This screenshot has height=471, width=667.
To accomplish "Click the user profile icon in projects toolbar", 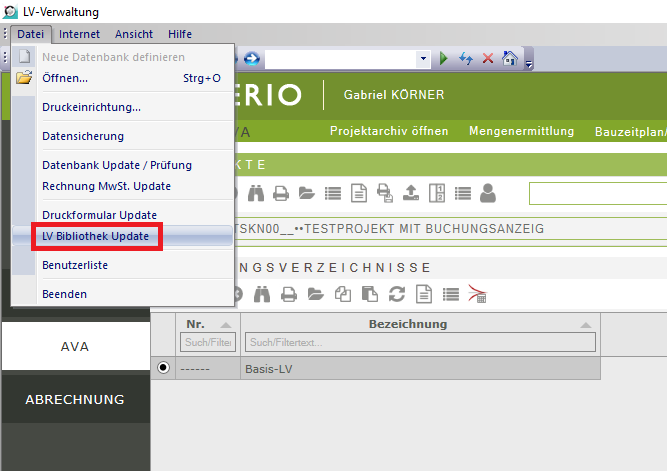I will [488, 193].
